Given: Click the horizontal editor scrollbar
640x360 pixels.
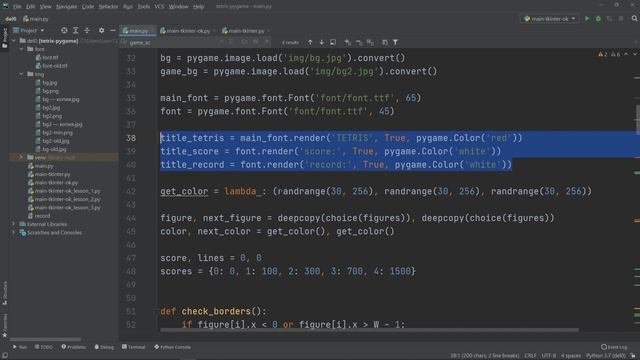Looking at the screenshot, I should (x=369, y=330).
